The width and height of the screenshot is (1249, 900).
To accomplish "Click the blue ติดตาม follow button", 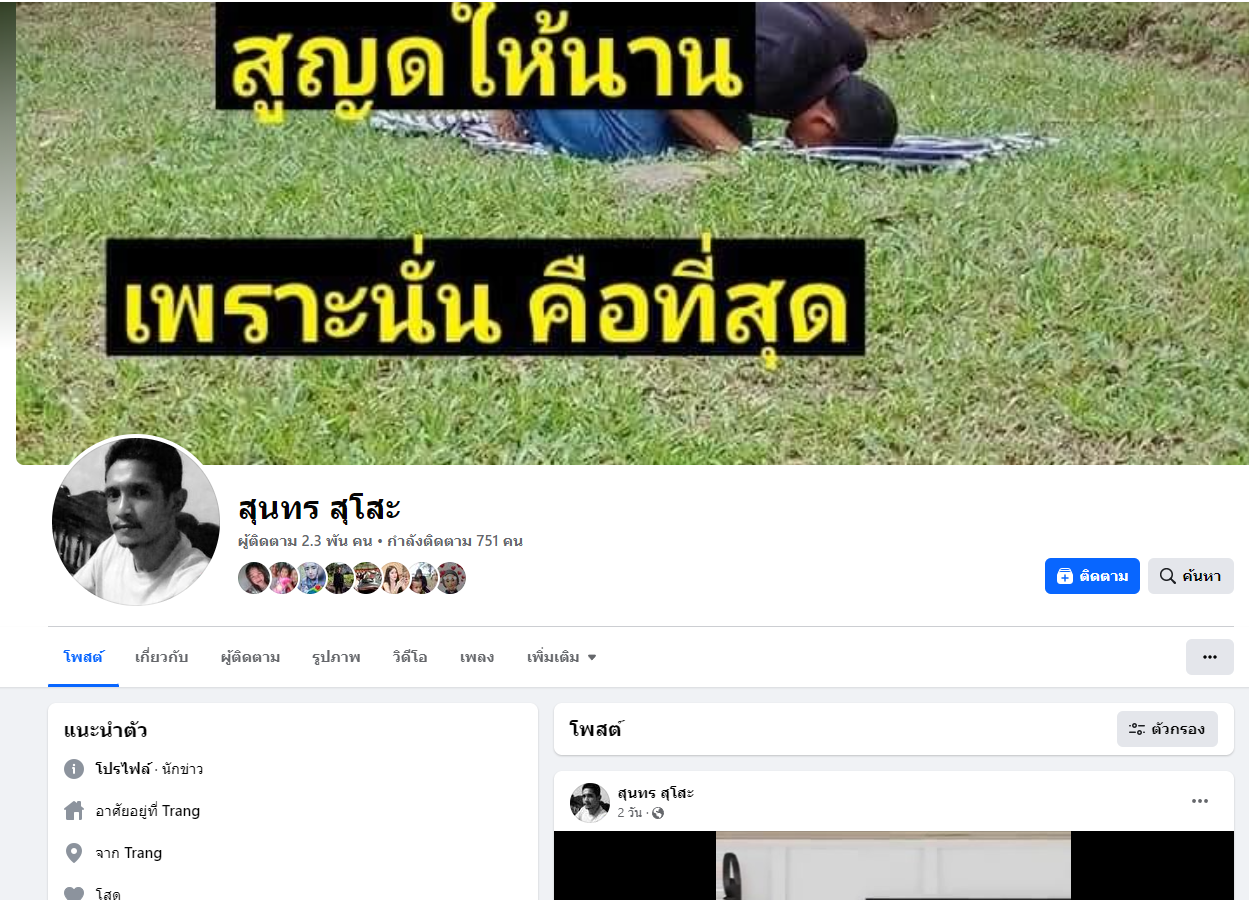I will pos(1092,576).
